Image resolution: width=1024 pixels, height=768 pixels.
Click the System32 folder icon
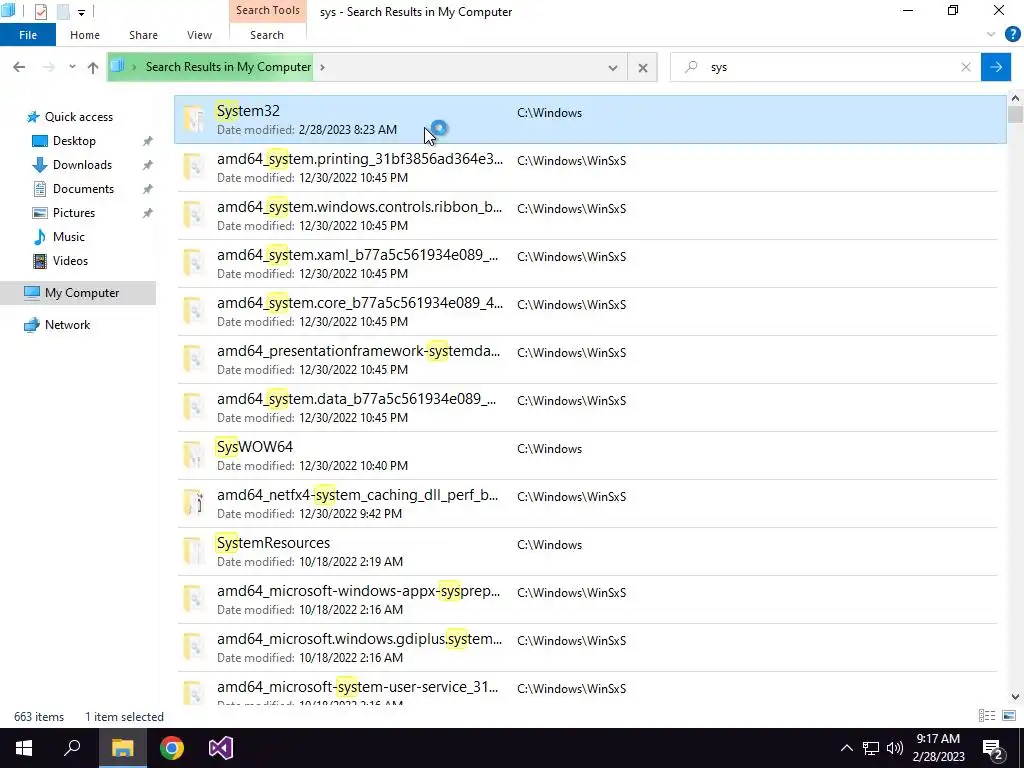(193, 119)
